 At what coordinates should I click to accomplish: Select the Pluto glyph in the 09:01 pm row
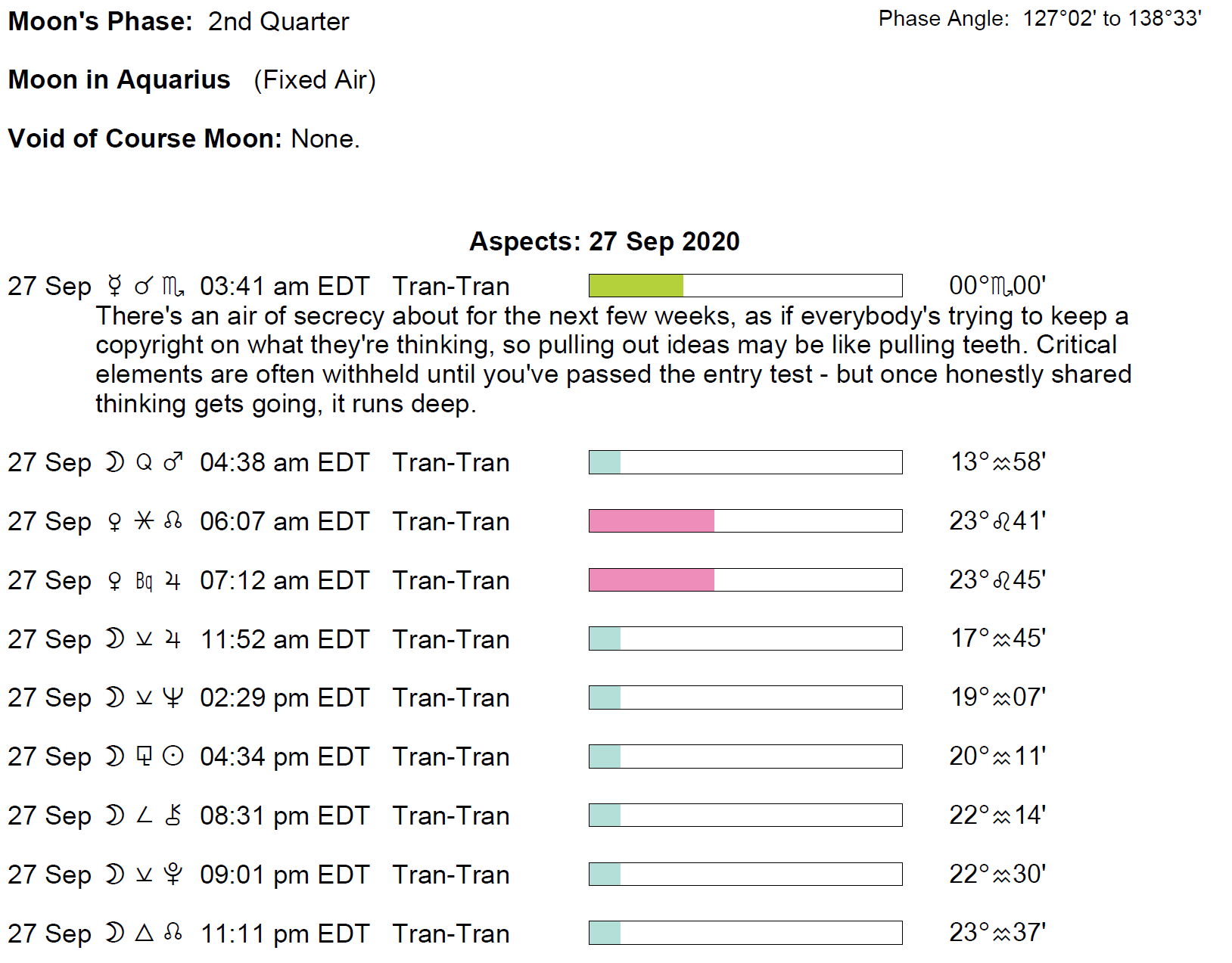tap(173, 874)
